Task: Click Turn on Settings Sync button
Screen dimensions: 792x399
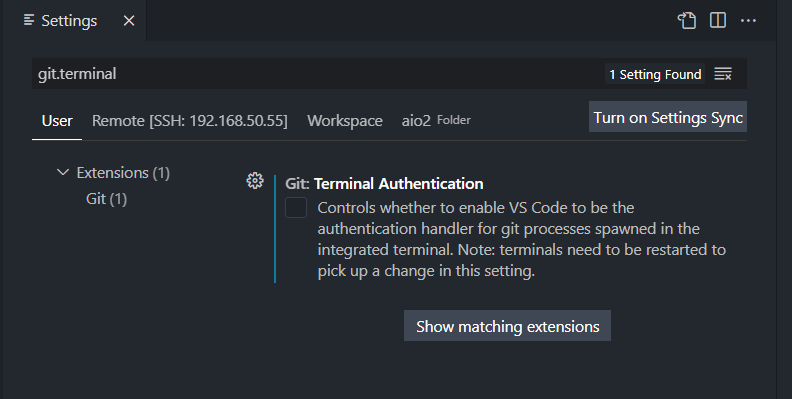Action: [x=668, y=117]
